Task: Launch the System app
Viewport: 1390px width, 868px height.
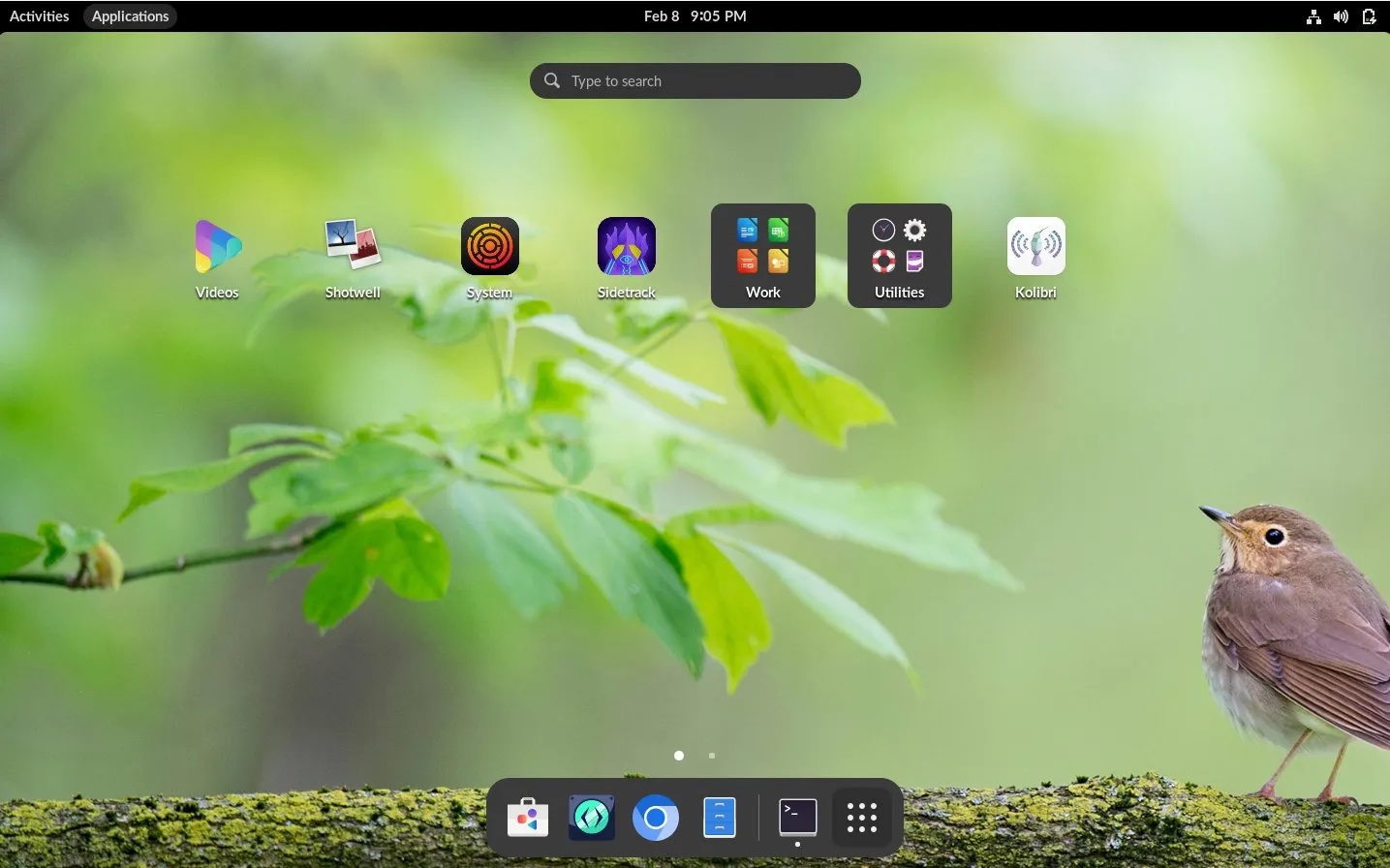Action: pos(489,247)
